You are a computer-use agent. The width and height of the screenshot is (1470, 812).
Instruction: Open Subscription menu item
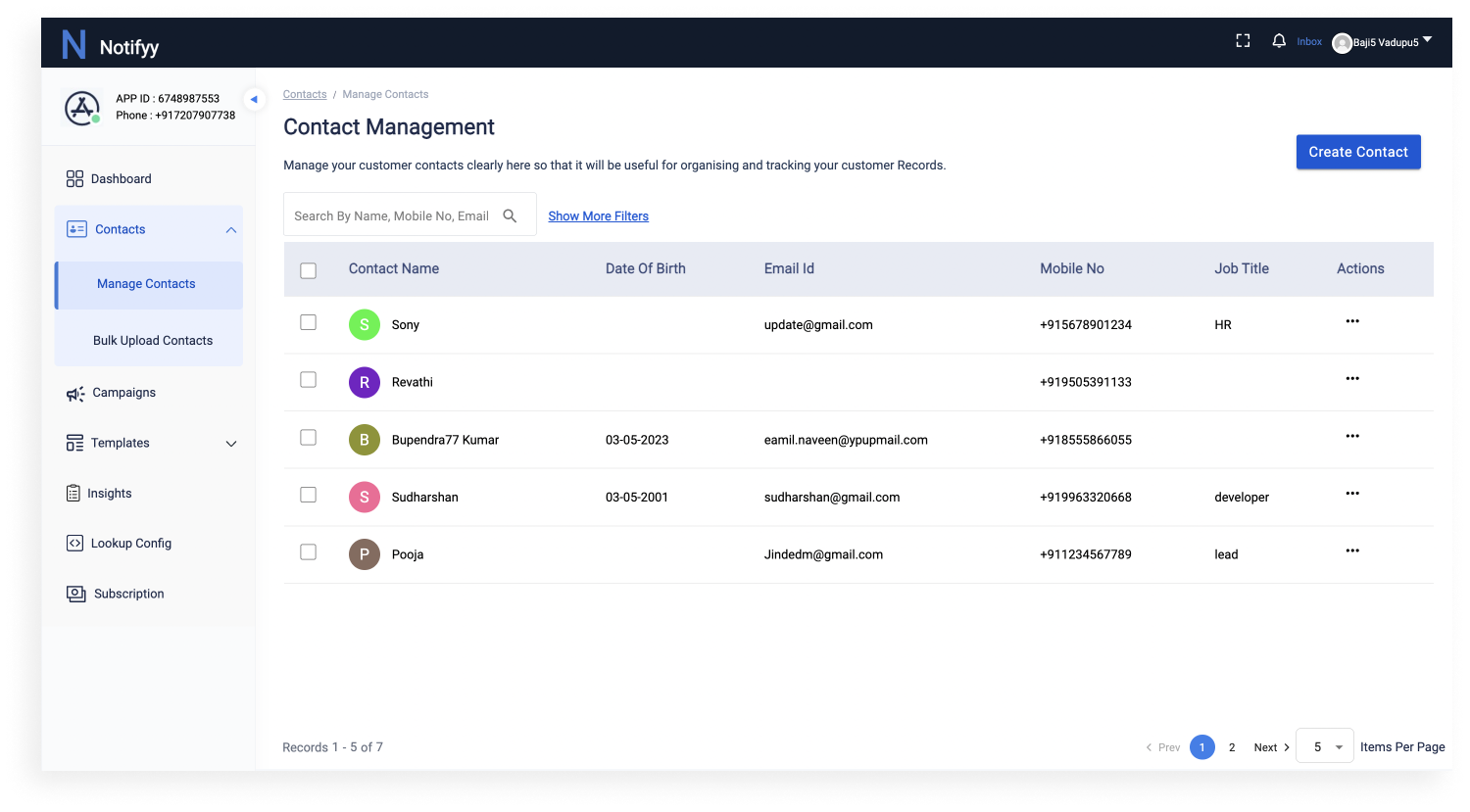(x=129, y=594)
